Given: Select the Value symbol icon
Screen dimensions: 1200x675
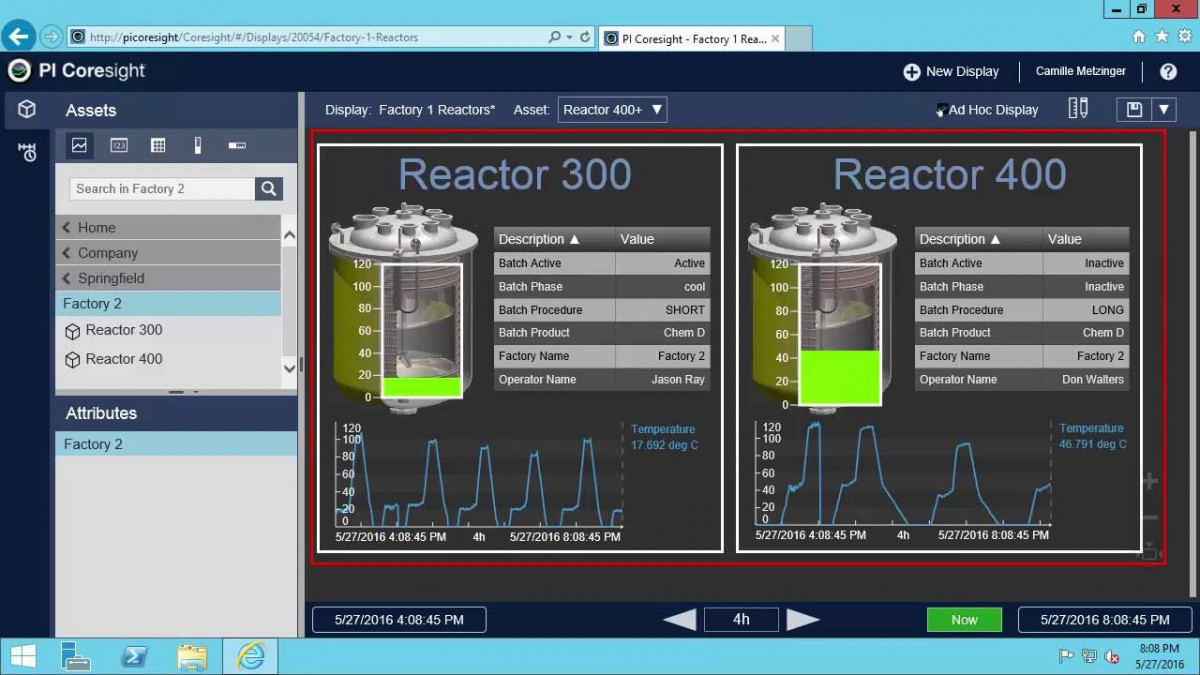Looking at the screenshot, I should 118,145.
